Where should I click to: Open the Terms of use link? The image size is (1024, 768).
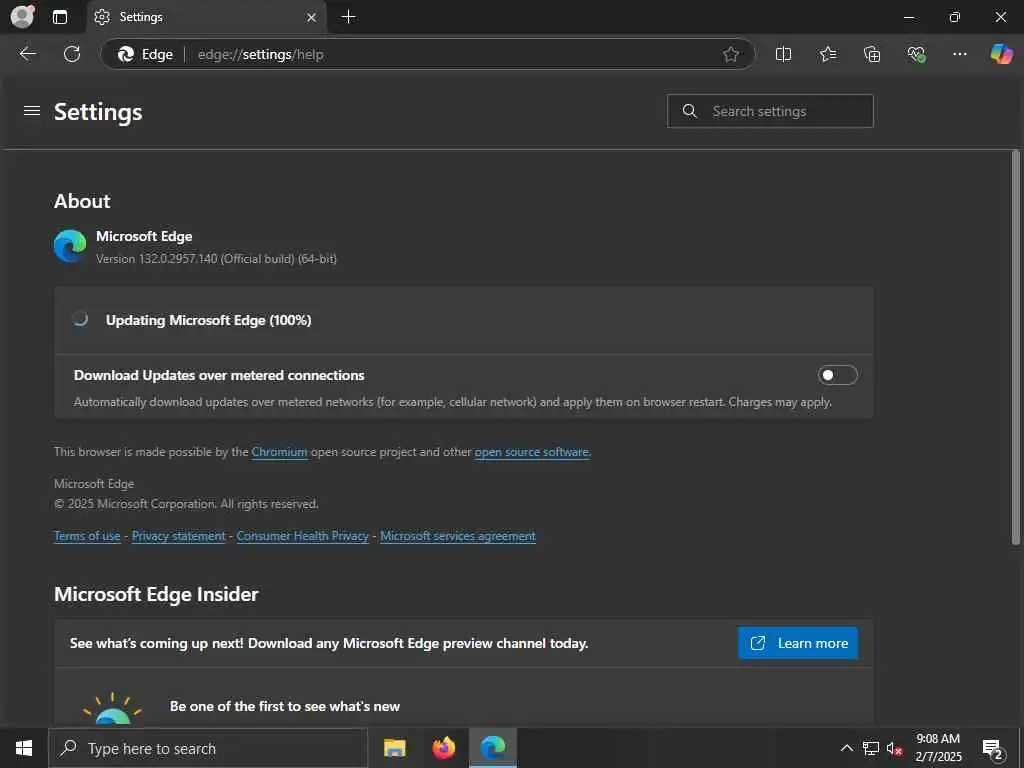tap(88, 536)
